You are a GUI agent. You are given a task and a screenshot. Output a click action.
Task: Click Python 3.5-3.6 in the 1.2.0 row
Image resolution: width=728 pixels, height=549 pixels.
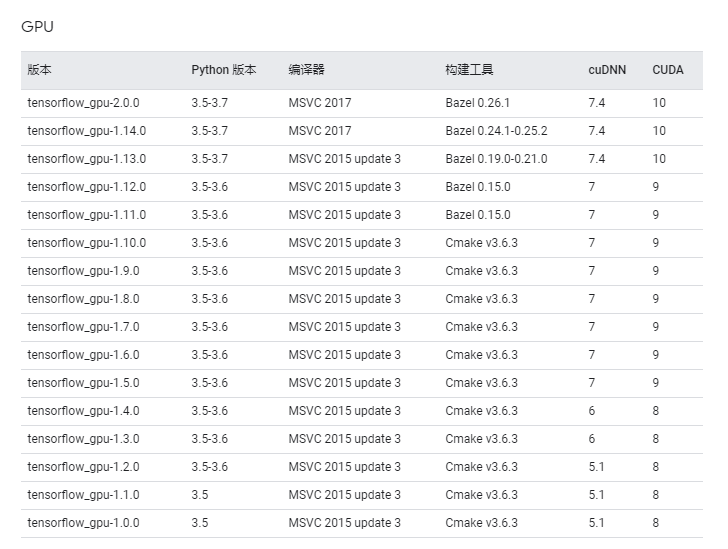[x=210, y=467]
